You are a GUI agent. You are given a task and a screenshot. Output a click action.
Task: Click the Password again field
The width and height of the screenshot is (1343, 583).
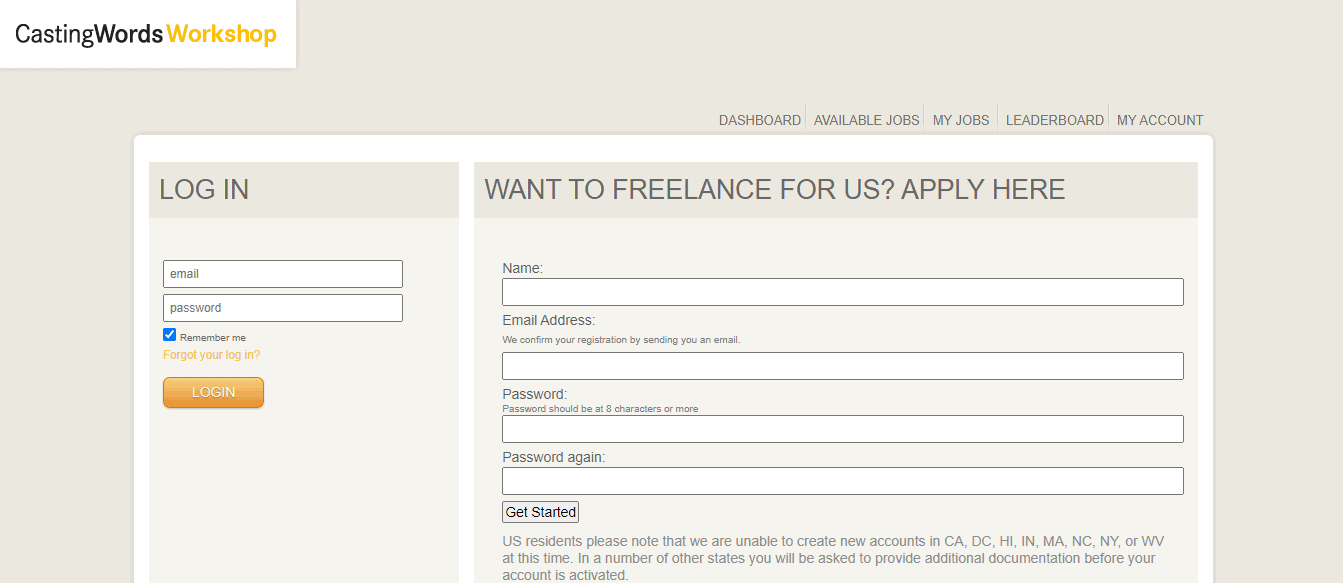pos(843,481)
